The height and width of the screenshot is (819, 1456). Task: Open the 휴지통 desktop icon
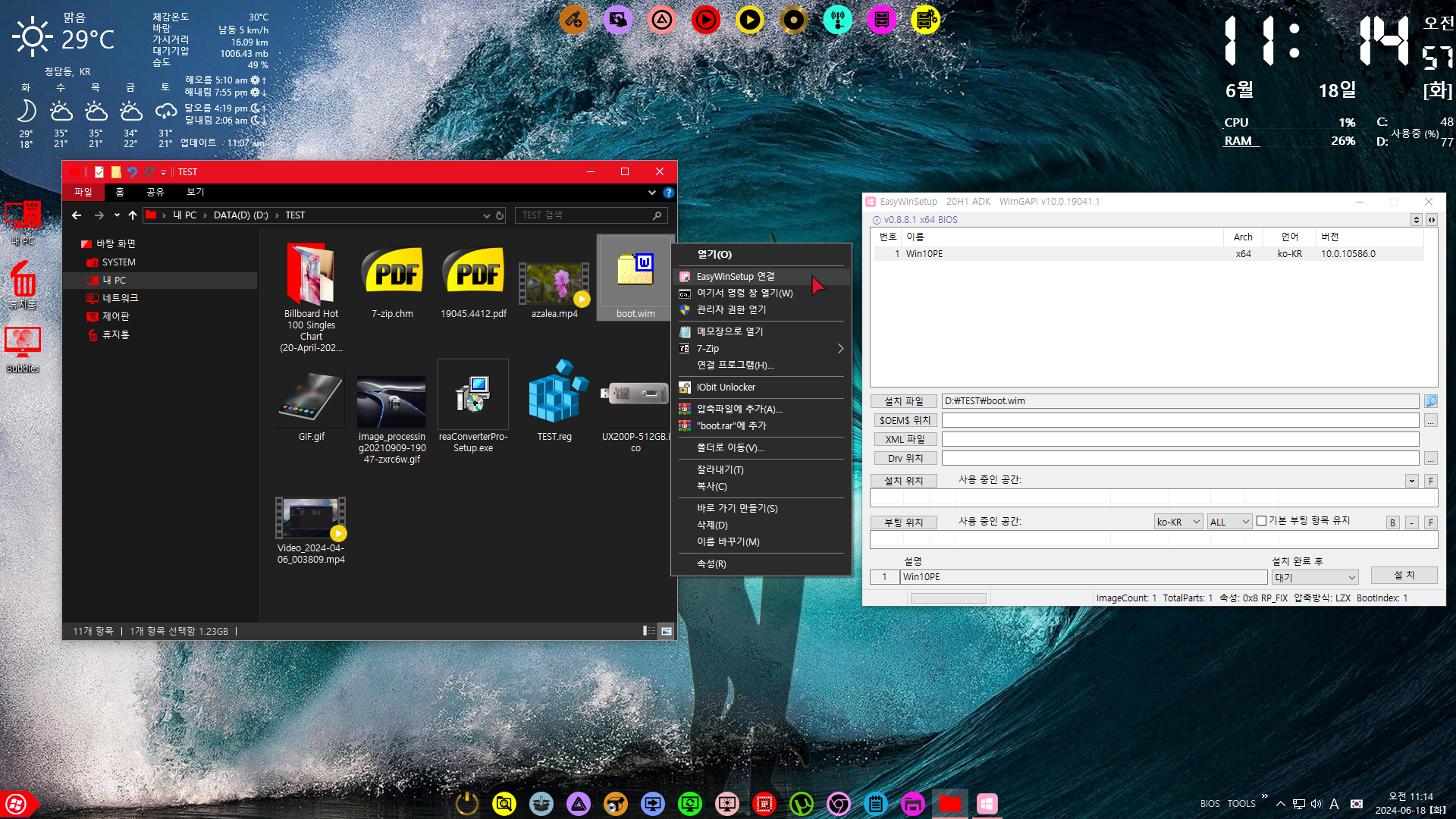click(23, 285)
